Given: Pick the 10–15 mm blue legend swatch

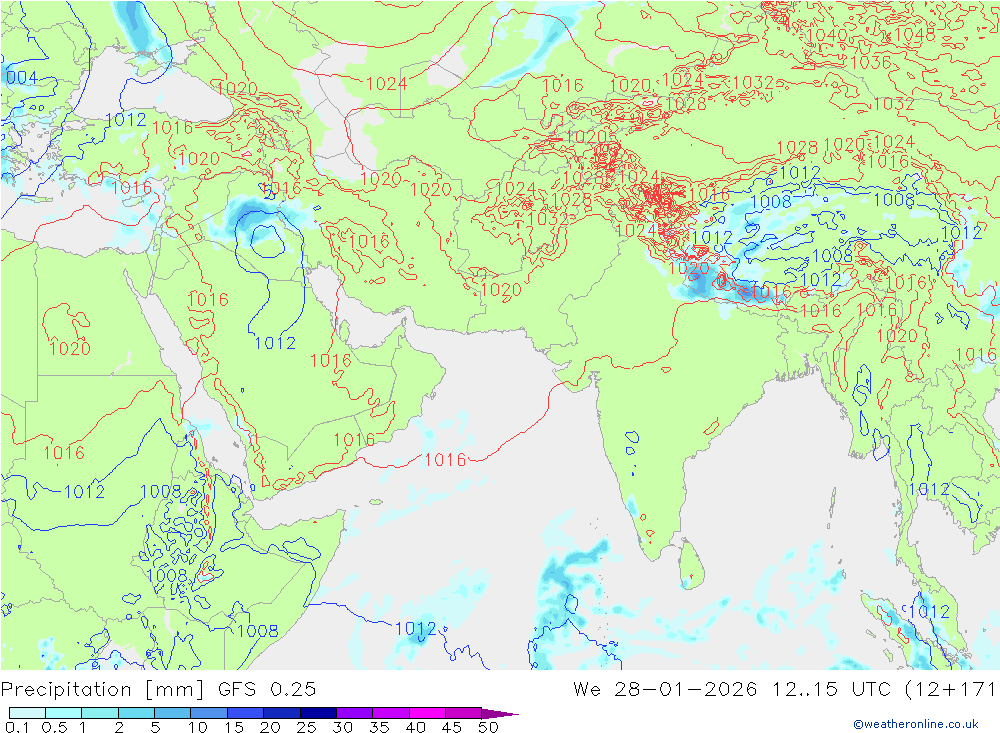Looking at the screenshot, I should click(x=209, y=713).
